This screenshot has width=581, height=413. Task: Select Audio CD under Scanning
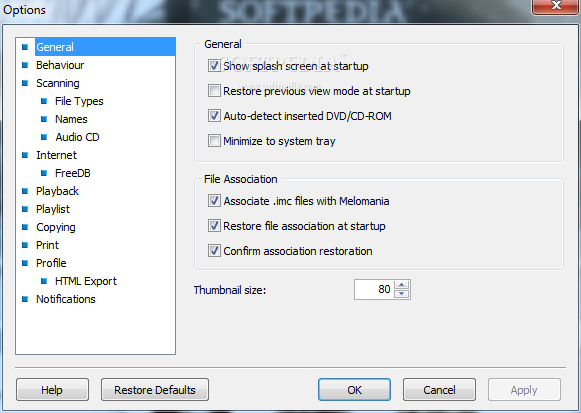[77, 137]
